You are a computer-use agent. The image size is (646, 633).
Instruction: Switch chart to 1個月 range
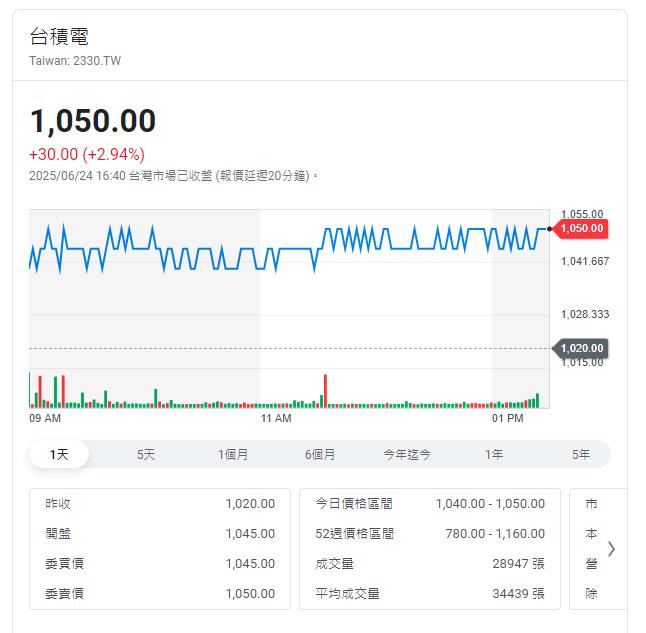pyautogui.click(x=233, y=454)
